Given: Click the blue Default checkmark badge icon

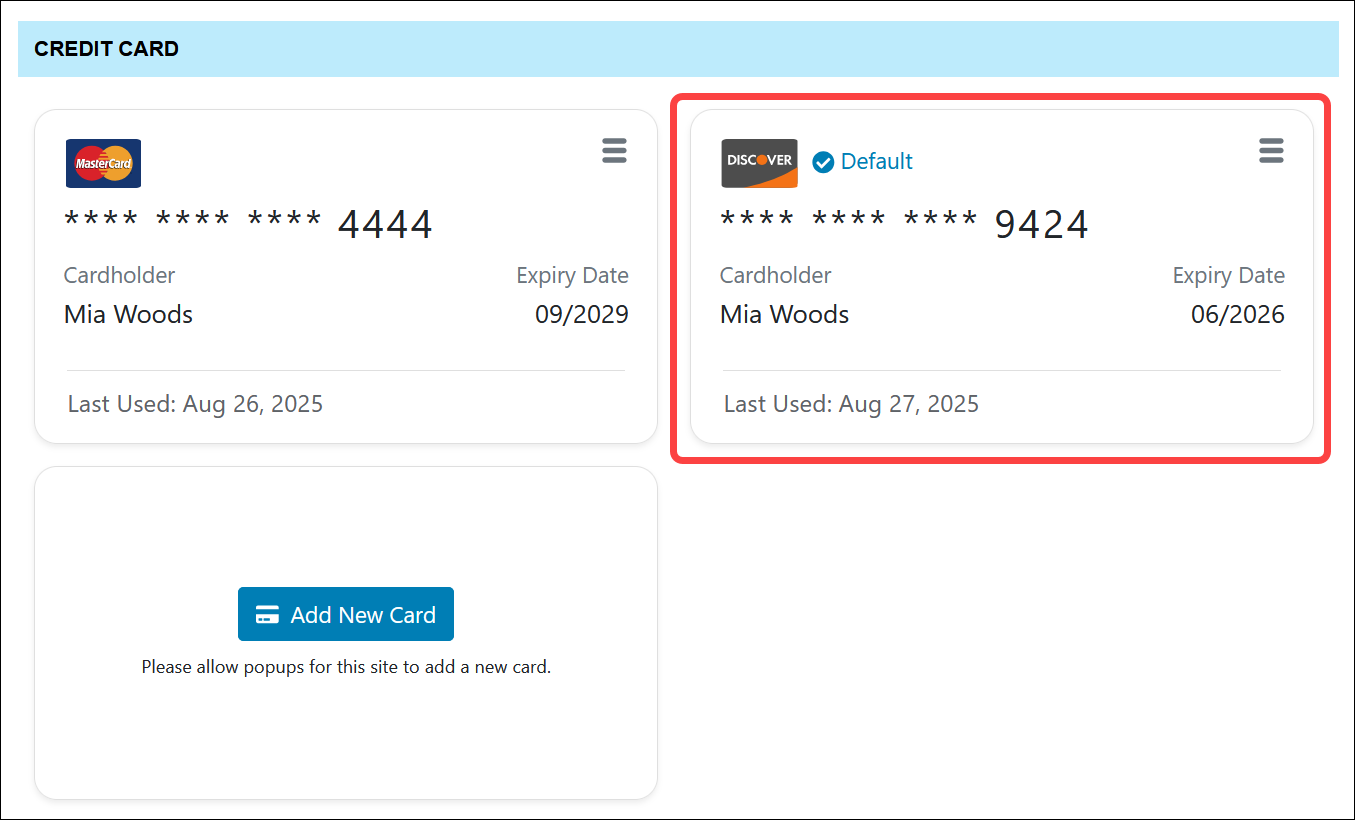Looking at the screenshot, I should pyautogui.click(x=823, y=162).
